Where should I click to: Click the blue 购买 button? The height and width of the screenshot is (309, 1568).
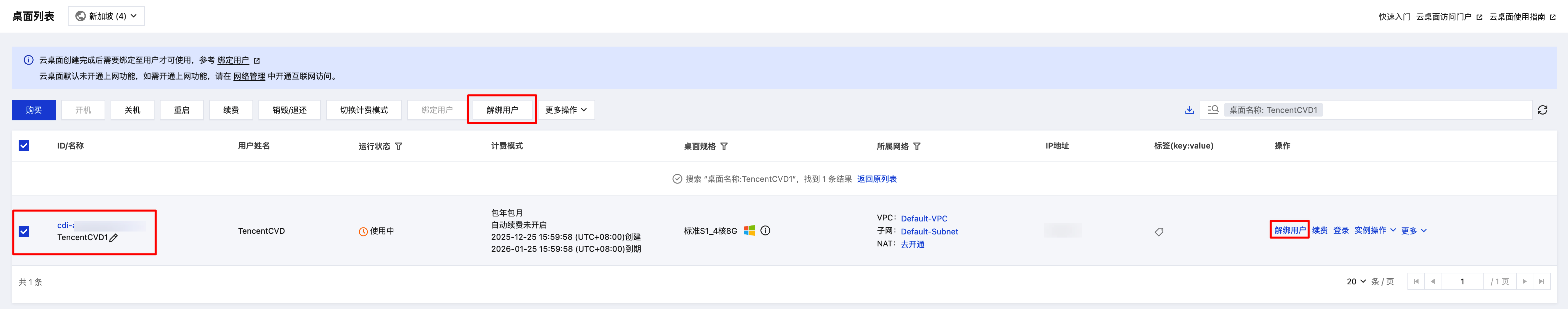(34, 110)
